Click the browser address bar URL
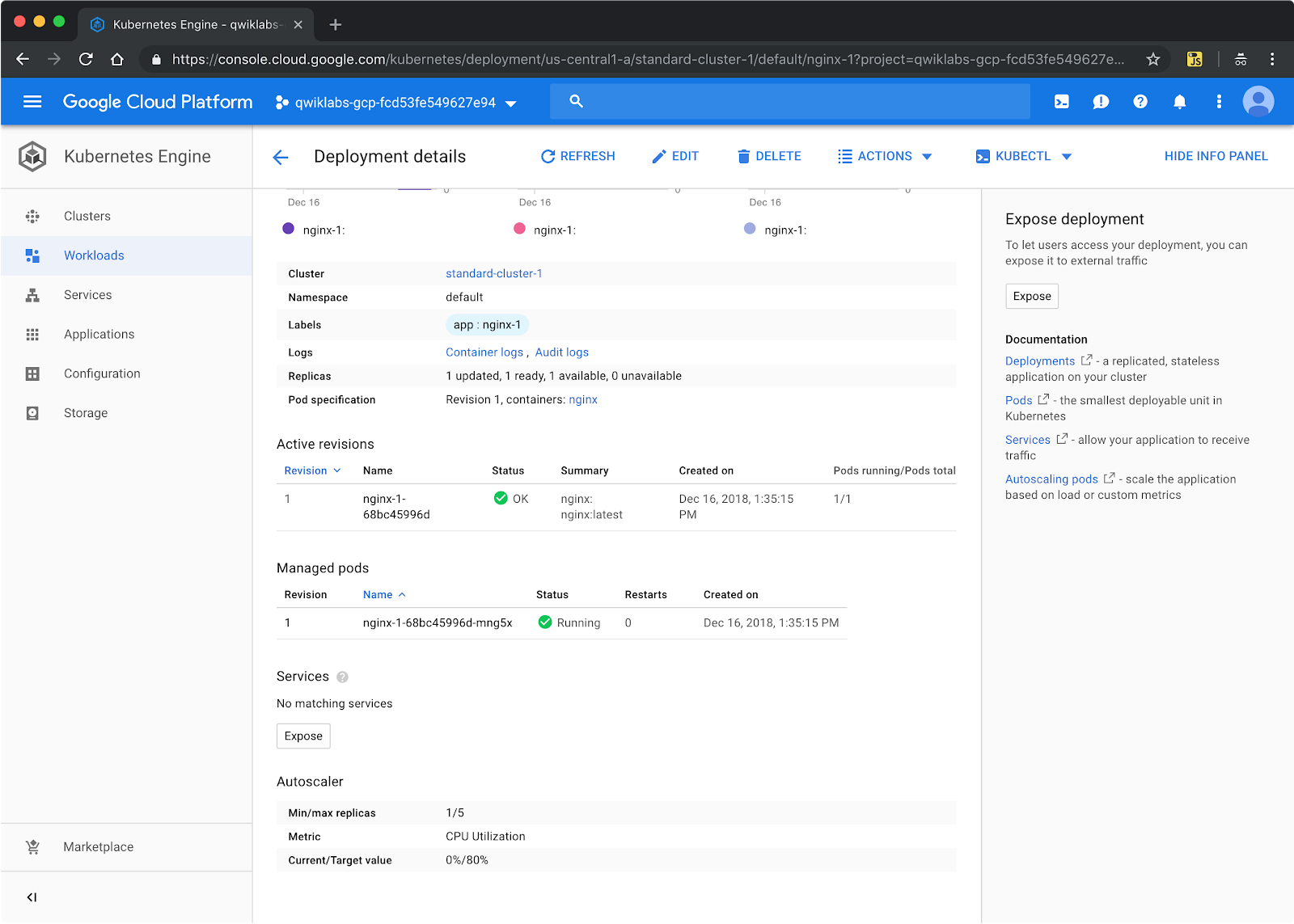The width and height of the screenshot is (1294, 924). [x=647, y=59]
